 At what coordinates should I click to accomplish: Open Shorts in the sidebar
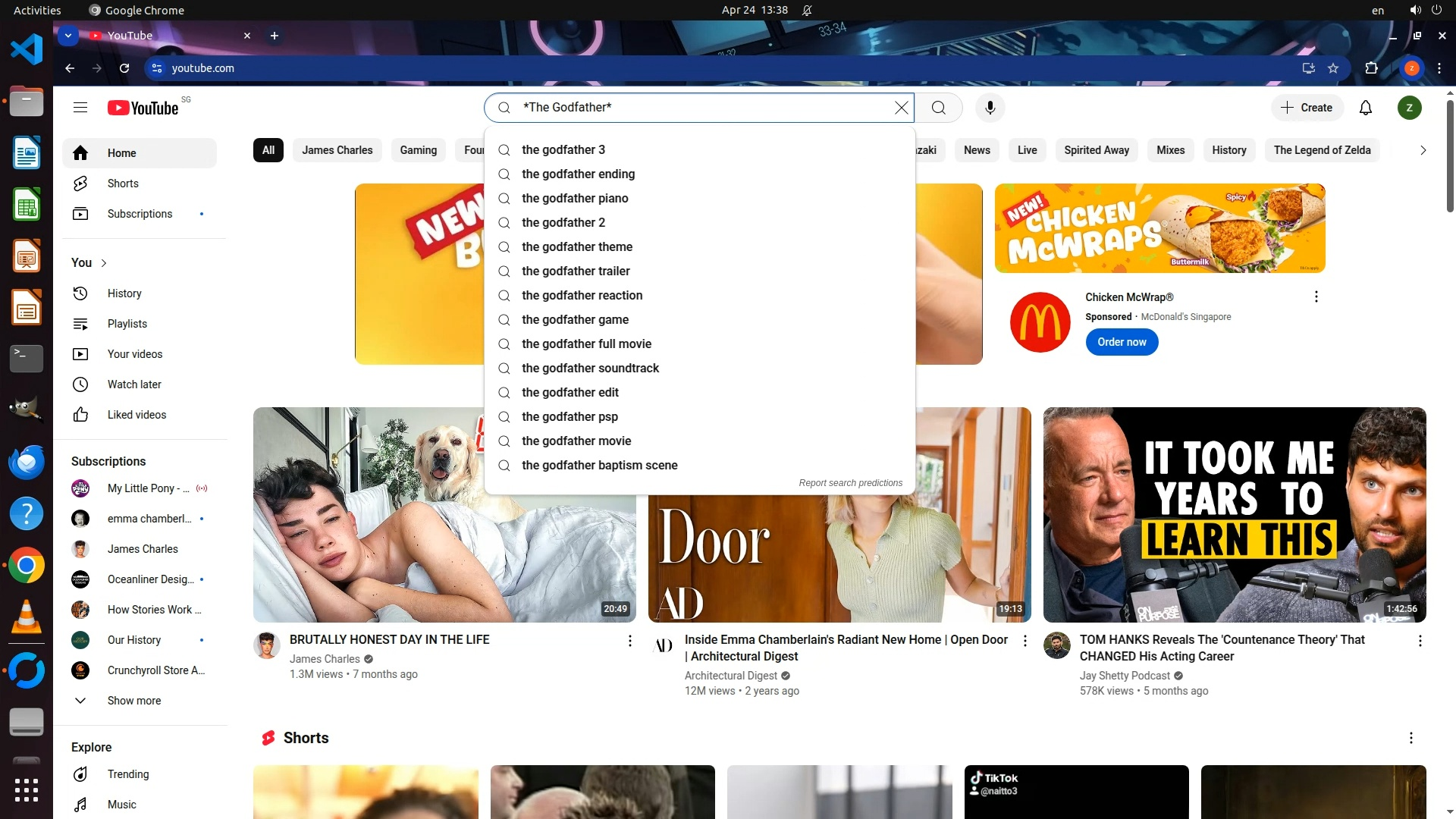pyautogui.click(x=123, y=184)
